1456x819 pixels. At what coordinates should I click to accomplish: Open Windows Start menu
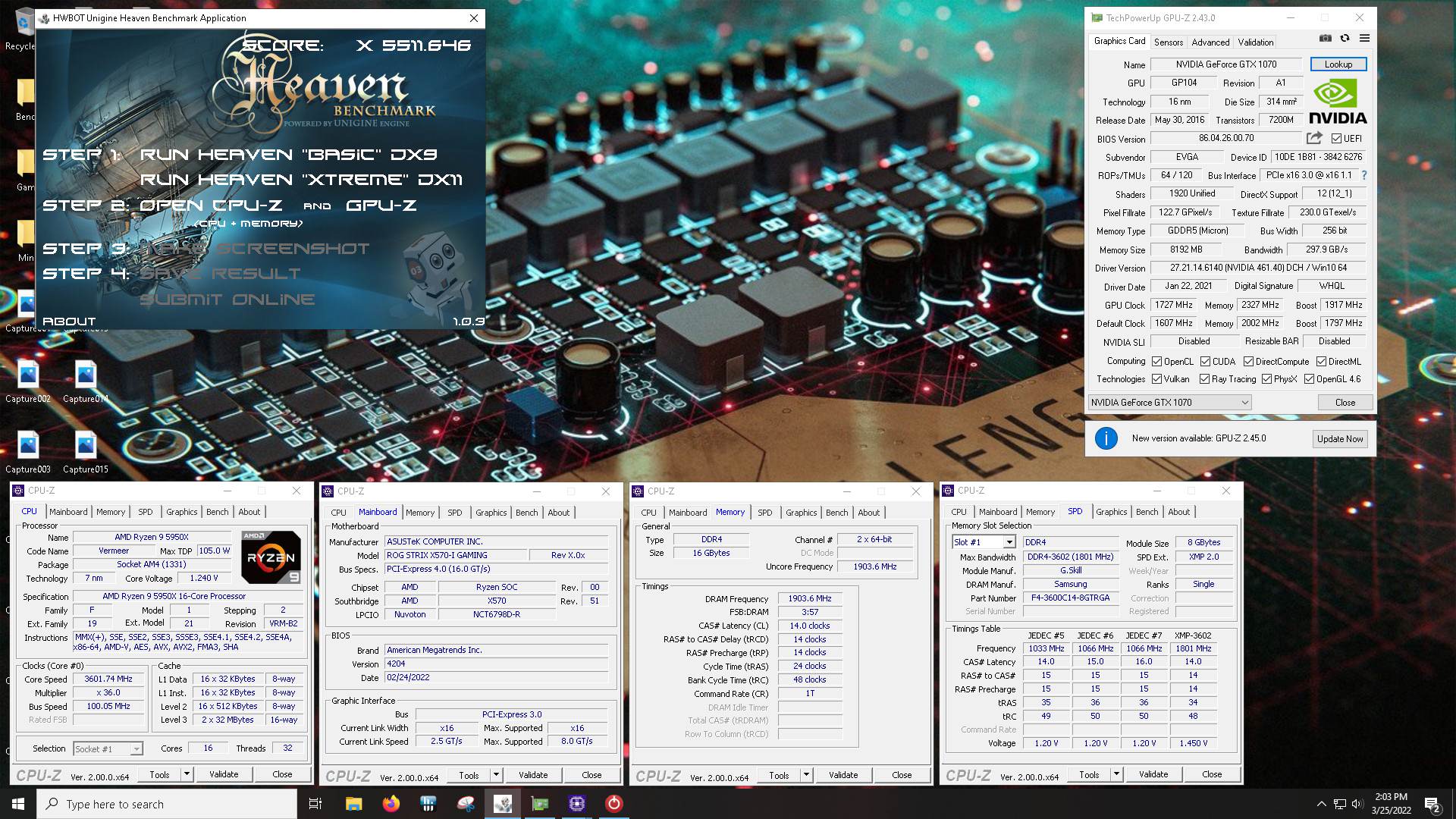18,804
